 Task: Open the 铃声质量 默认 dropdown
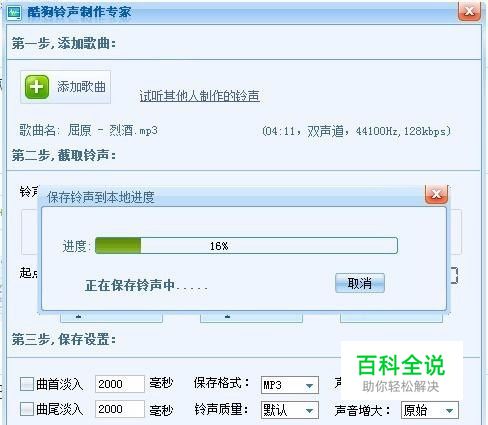click(x=290, y=410)
